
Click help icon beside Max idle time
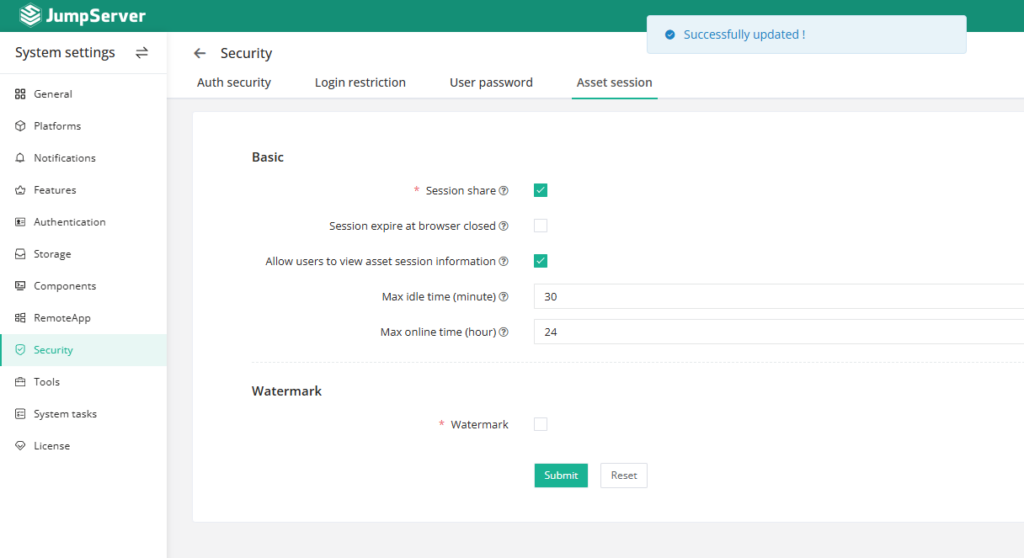(x=504, y=297)
